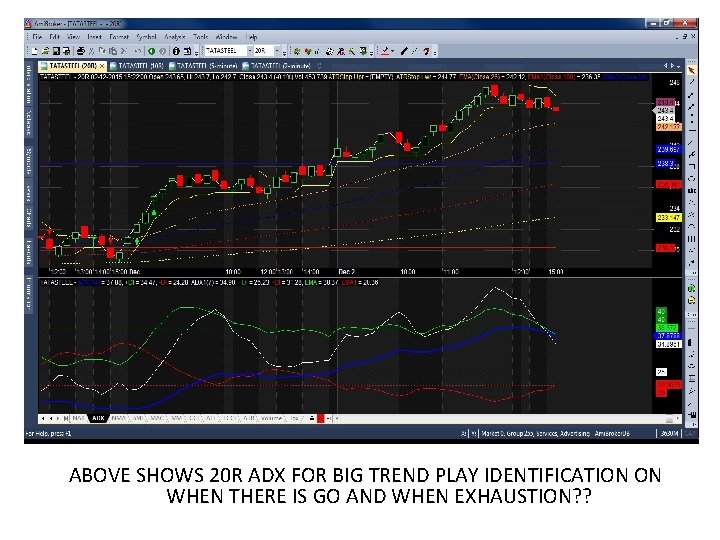
Task: Click the green Back navigation icon
Action: [152, 51]
